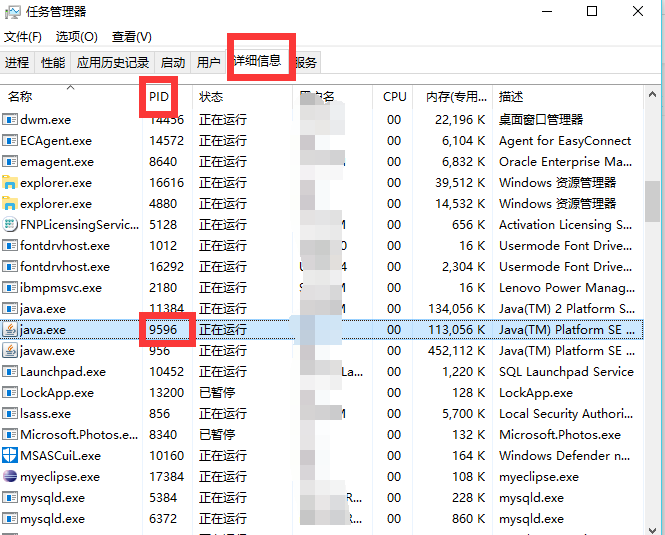Click memory value 5,700 K
Image resolution: width=665 pixels, height=535 pixels.
[x=464, y=414]
